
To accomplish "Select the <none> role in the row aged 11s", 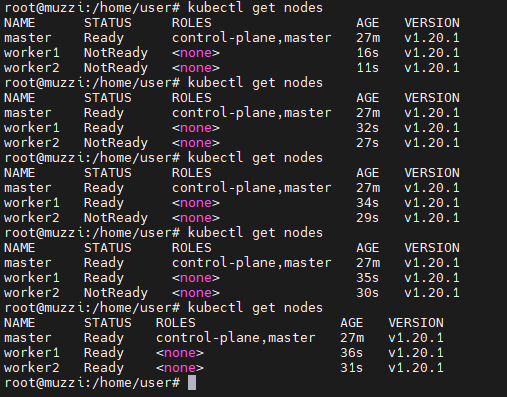I will (196, 68).
